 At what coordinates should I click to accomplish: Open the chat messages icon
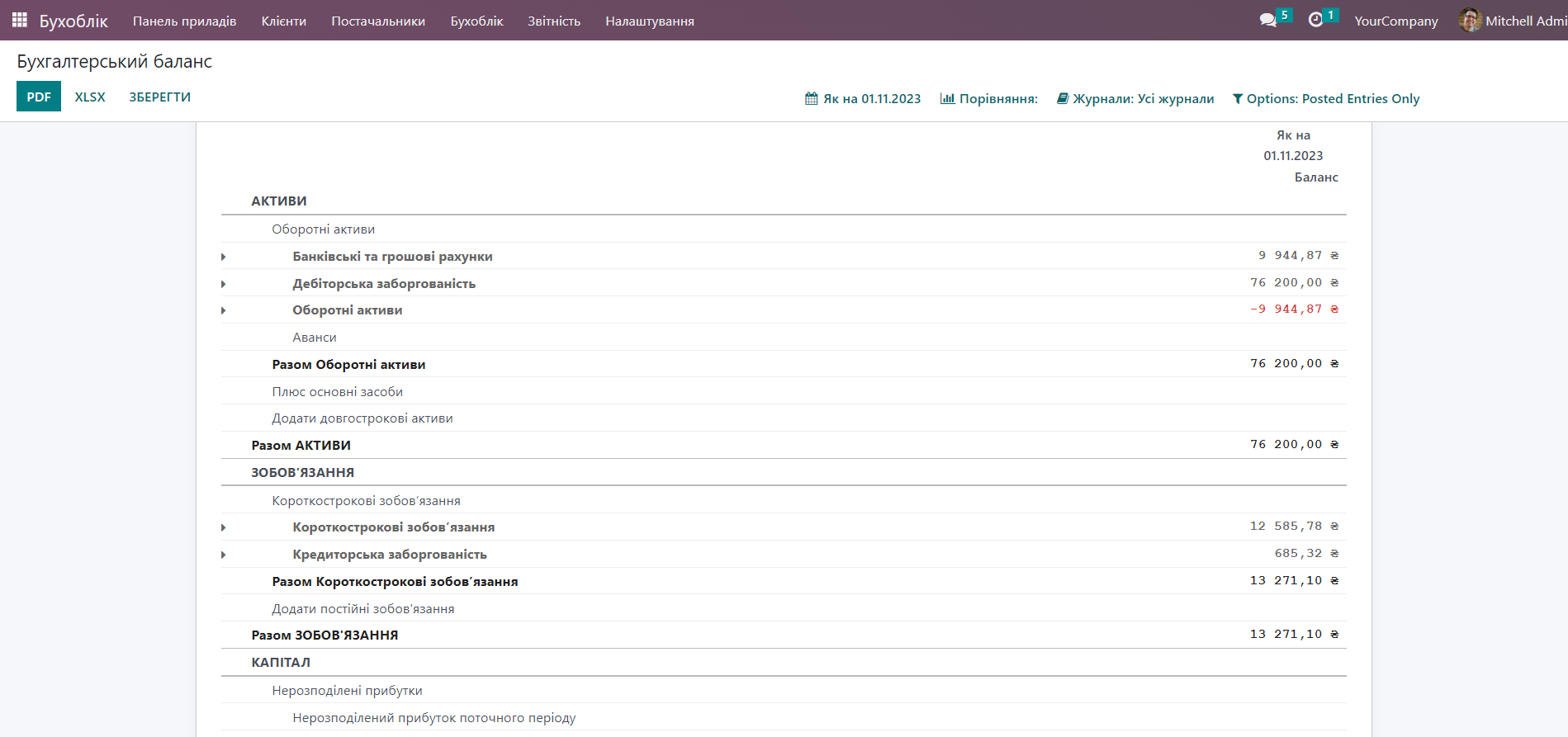1267,21
